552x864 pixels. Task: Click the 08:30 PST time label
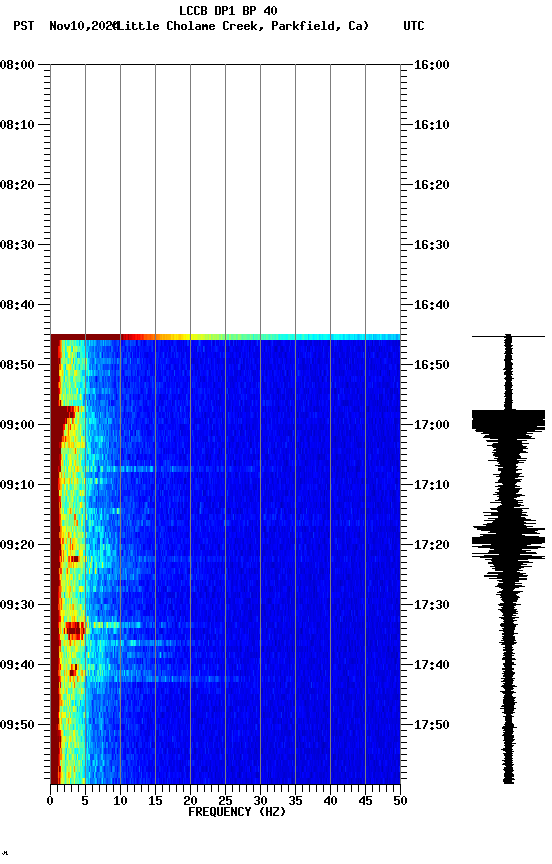(x=17, y=245)
